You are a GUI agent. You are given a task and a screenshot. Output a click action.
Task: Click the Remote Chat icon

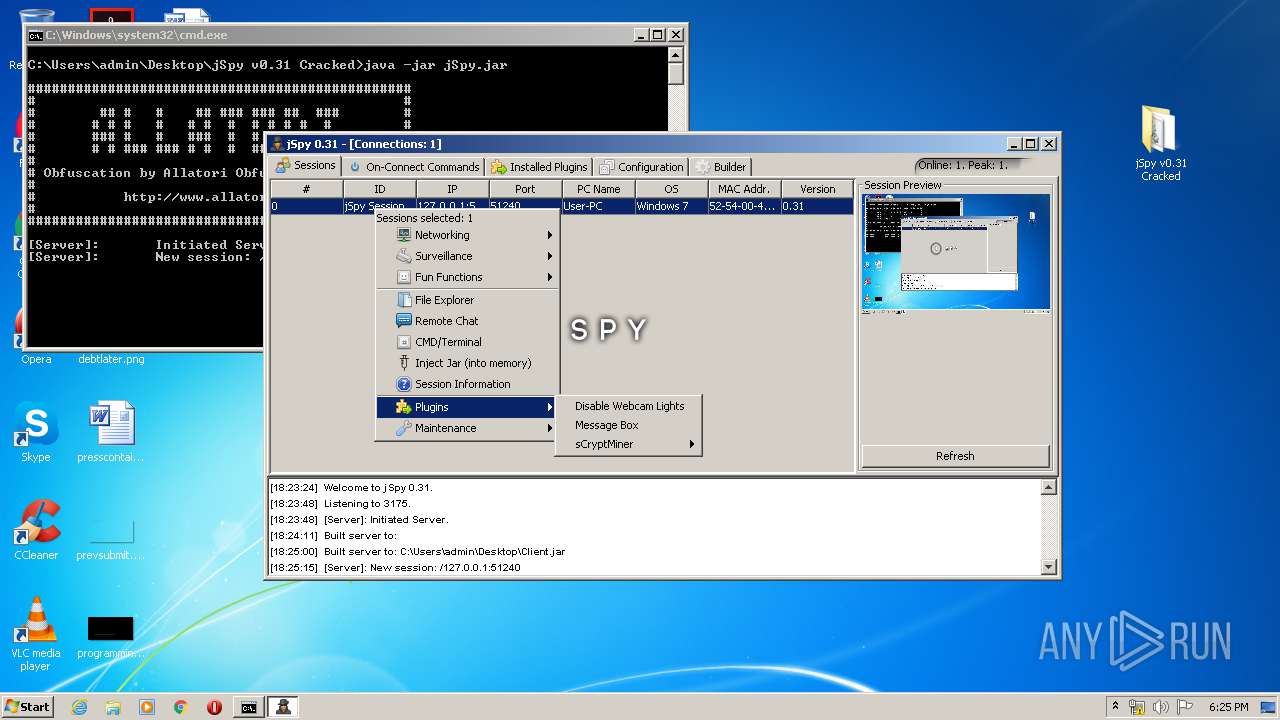404,321
